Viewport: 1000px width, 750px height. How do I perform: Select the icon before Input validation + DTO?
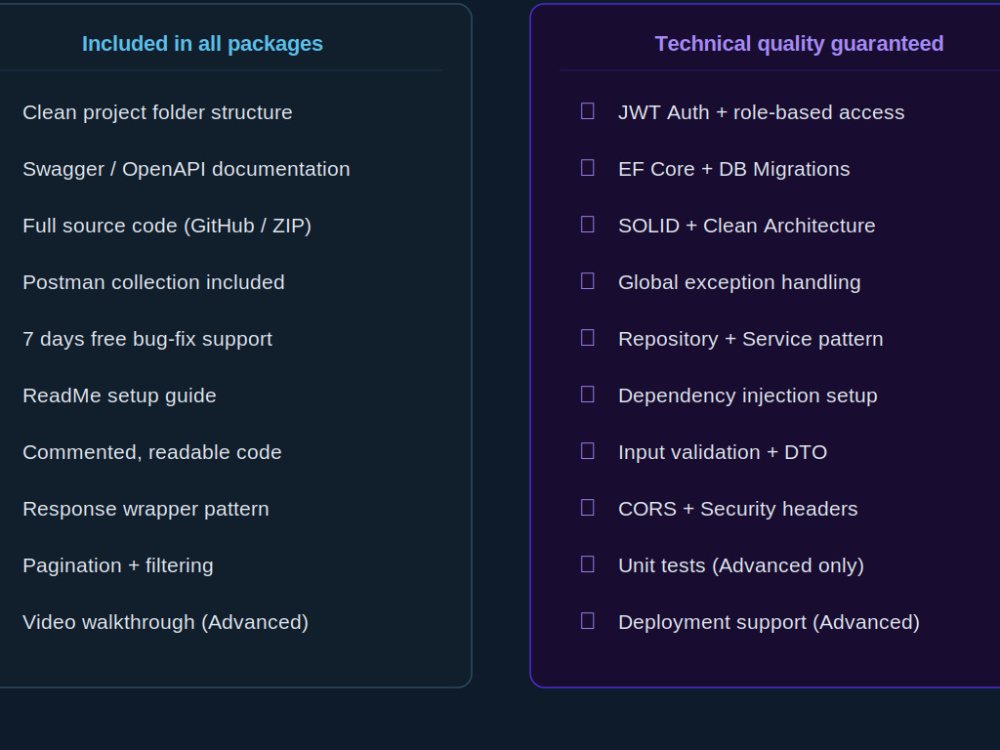point(587,452)
